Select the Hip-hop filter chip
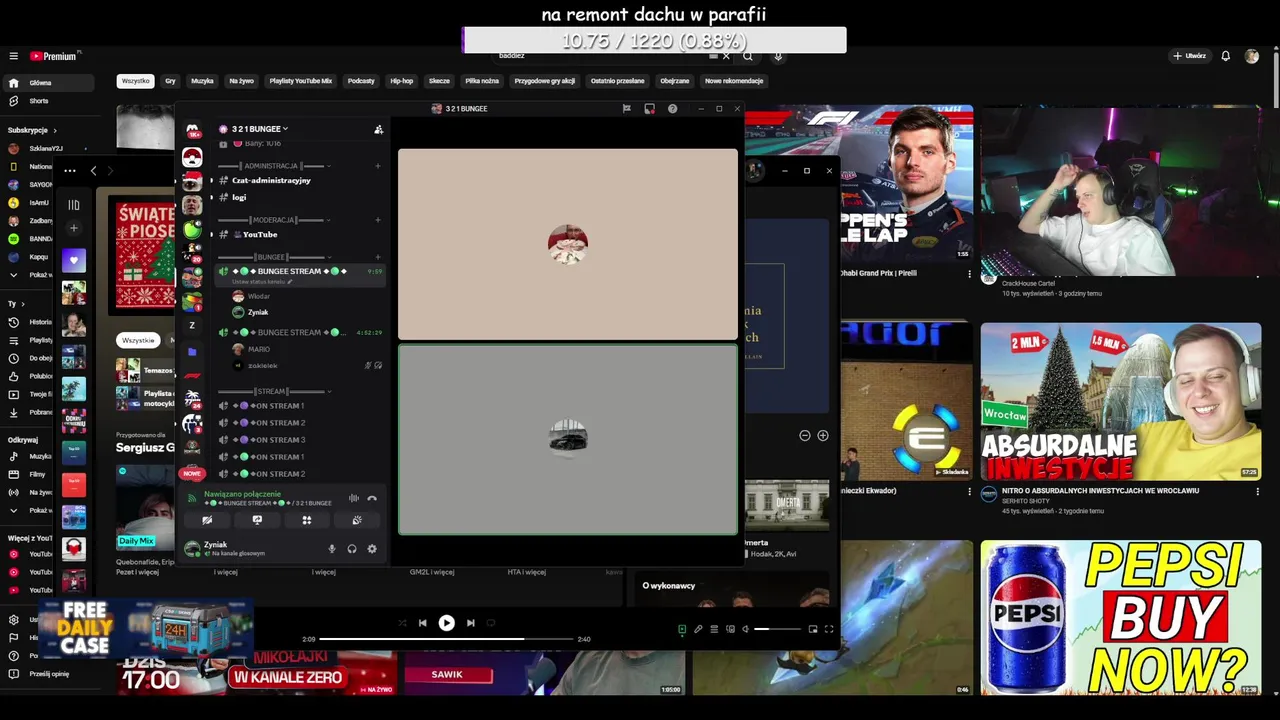 point(401,81)
